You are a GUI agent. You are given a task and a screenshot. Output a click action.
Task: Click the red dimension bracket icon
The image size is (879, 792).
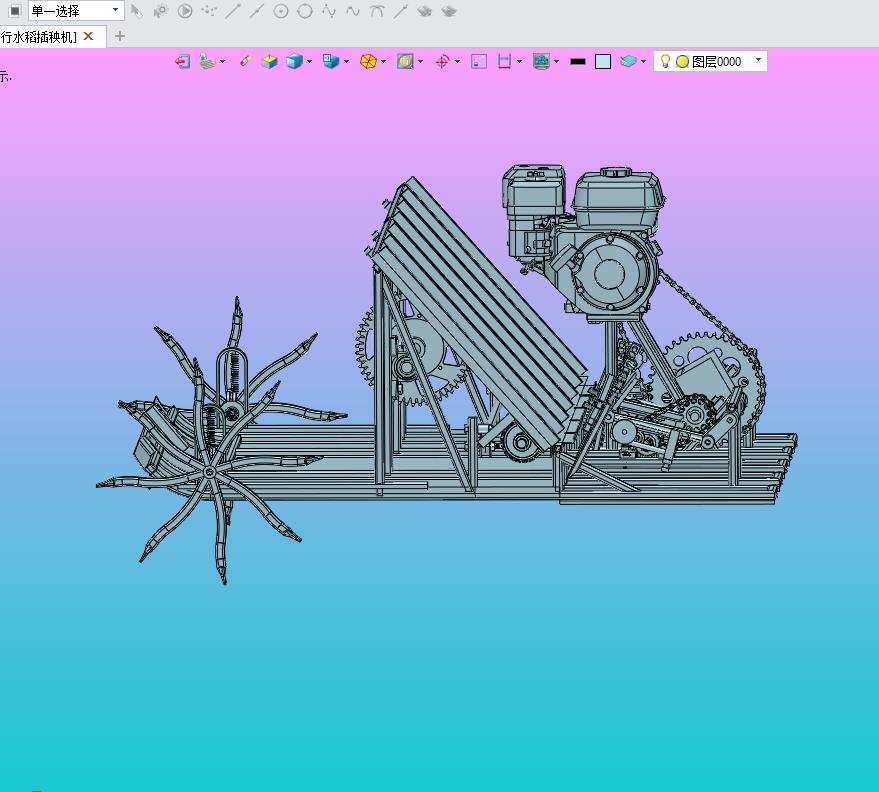pyautogui.click(x=504, y=61)
